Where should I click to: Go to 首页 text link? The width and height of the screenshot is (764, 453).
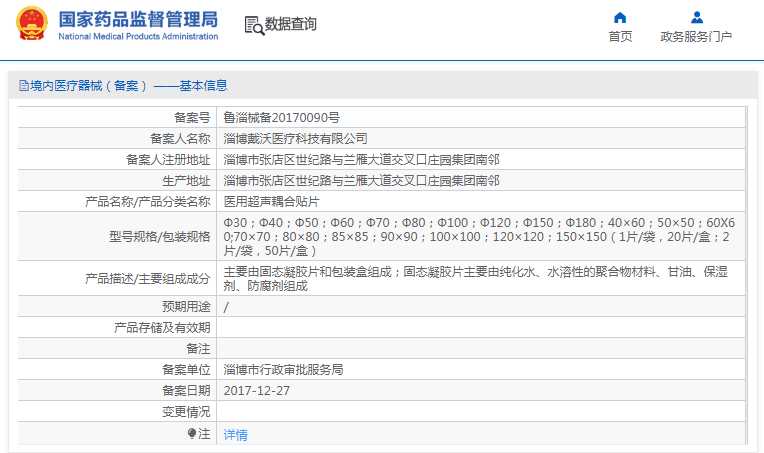click(x=620, y=37)
